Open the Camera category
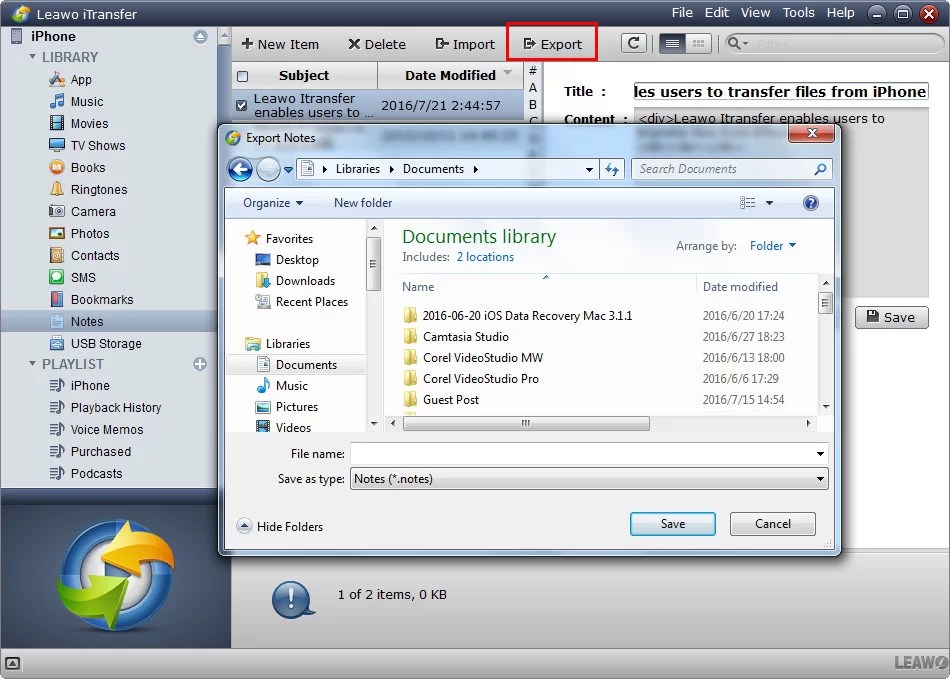The height and width of the screenshot is (679, 950). 93,211
